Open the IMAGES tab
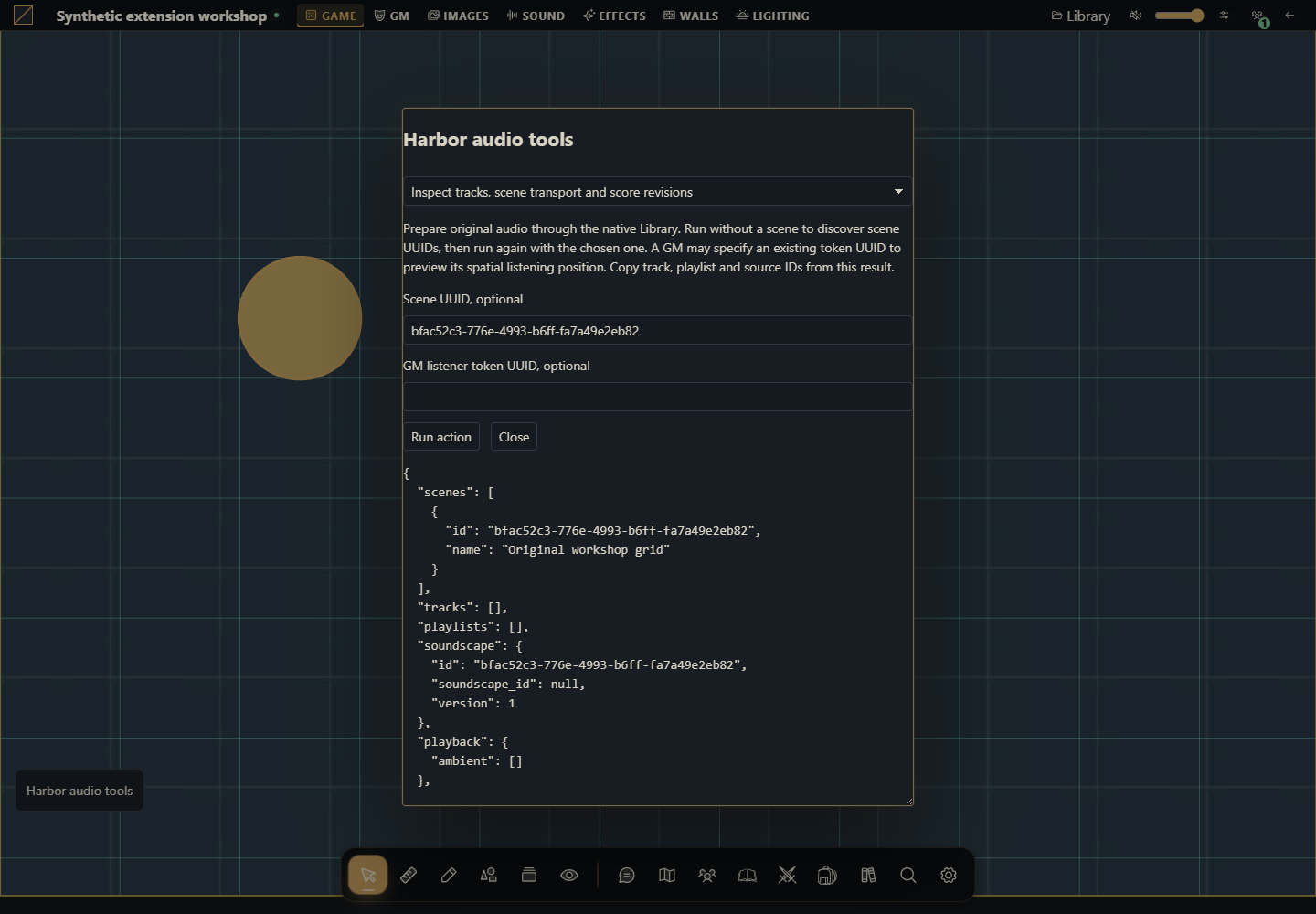This screenshot has width=1316, height=914. [459, 16]
